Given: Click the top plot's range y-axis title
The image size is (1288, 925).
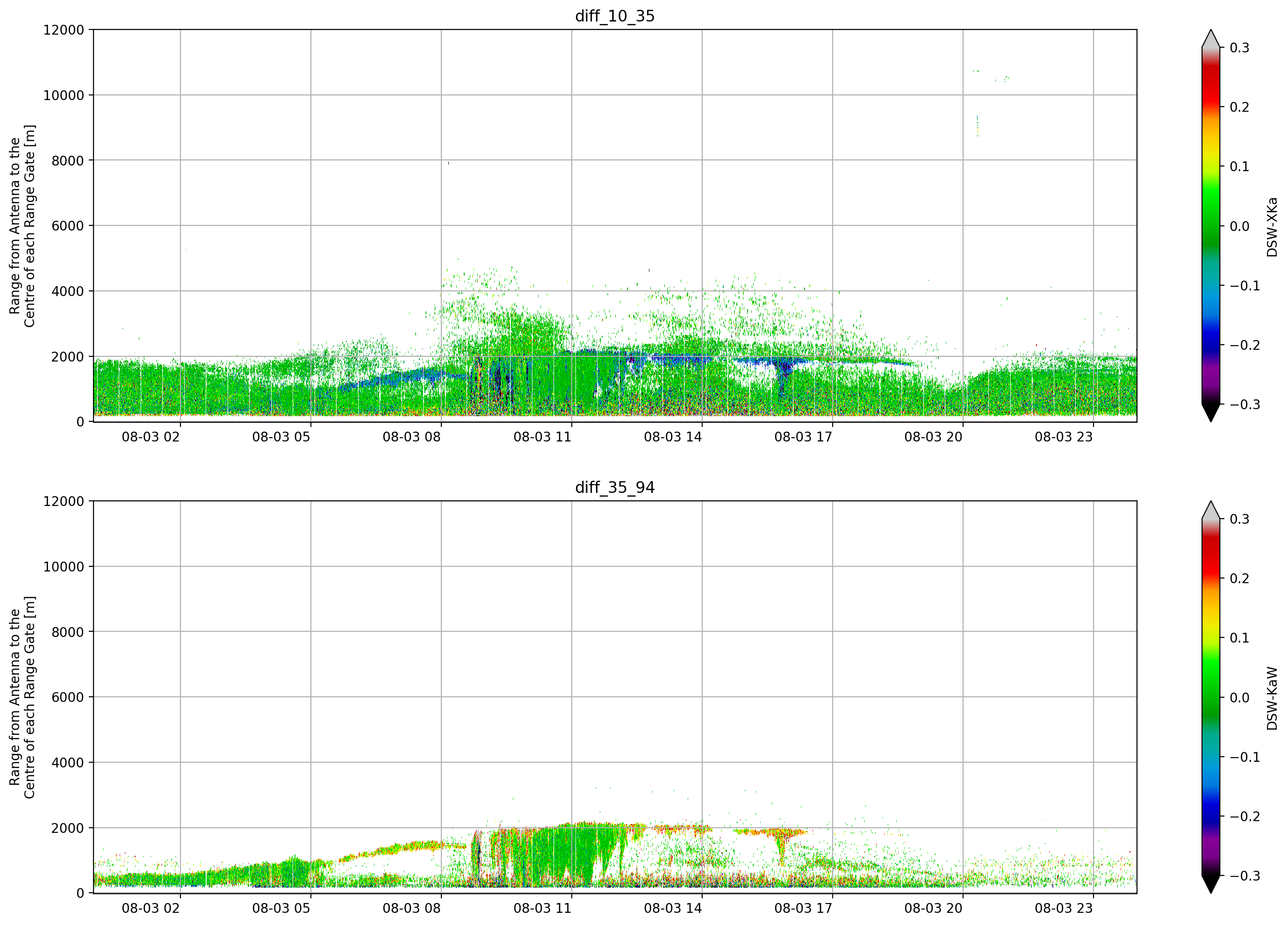Looking at the screenshot, I should coord(22,226).
